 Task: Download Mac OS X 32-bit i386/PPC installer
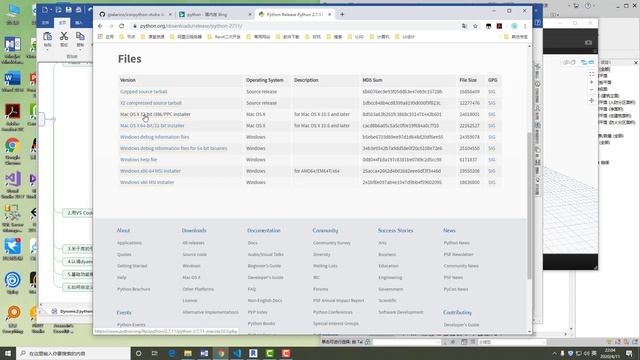pyautogui.click(x=155, y=114)
